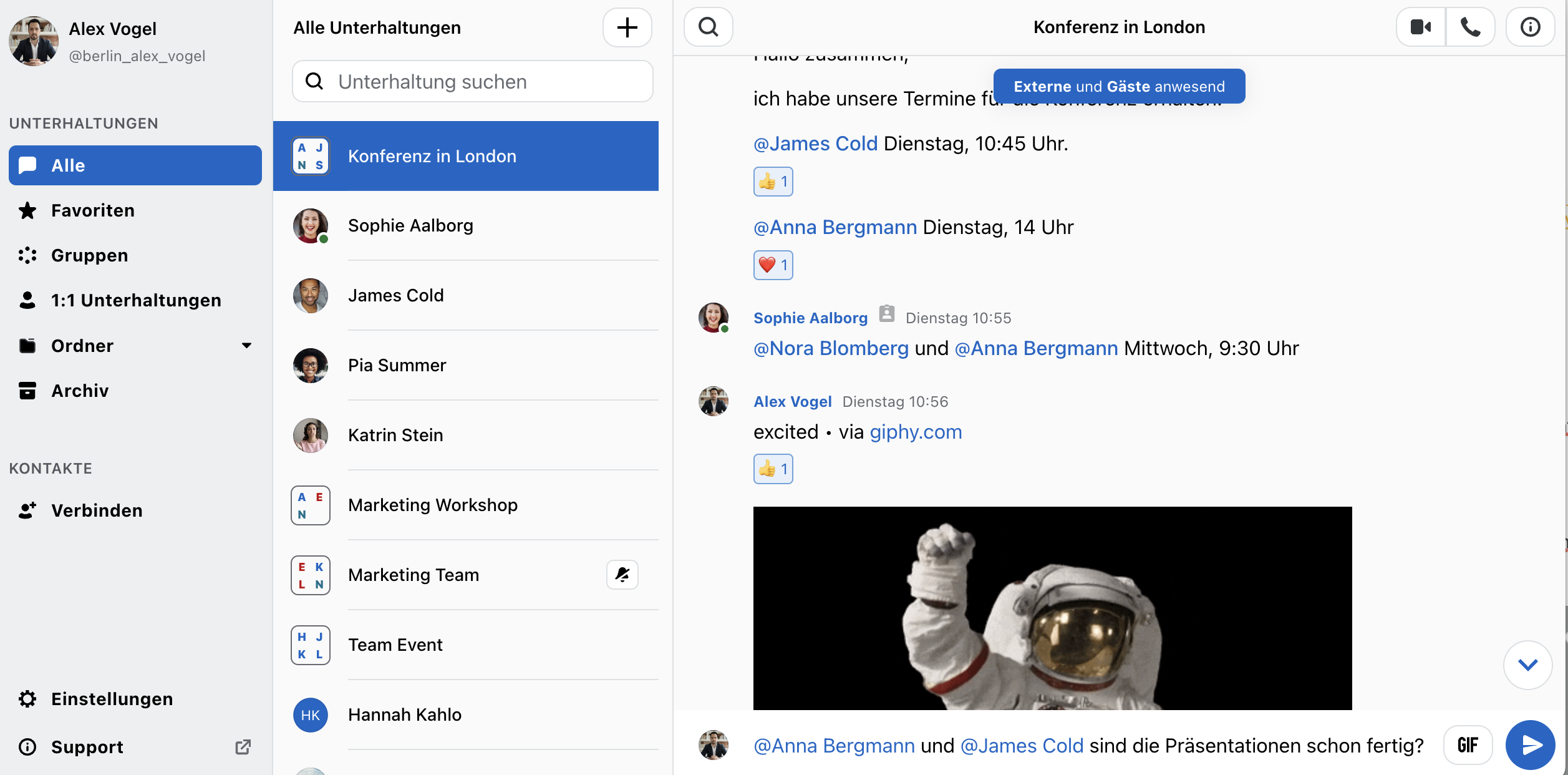Click the Alex Vogel sender name in chat
The image size is (1568, 775).
pyautogui.click(x=792, y=401)
